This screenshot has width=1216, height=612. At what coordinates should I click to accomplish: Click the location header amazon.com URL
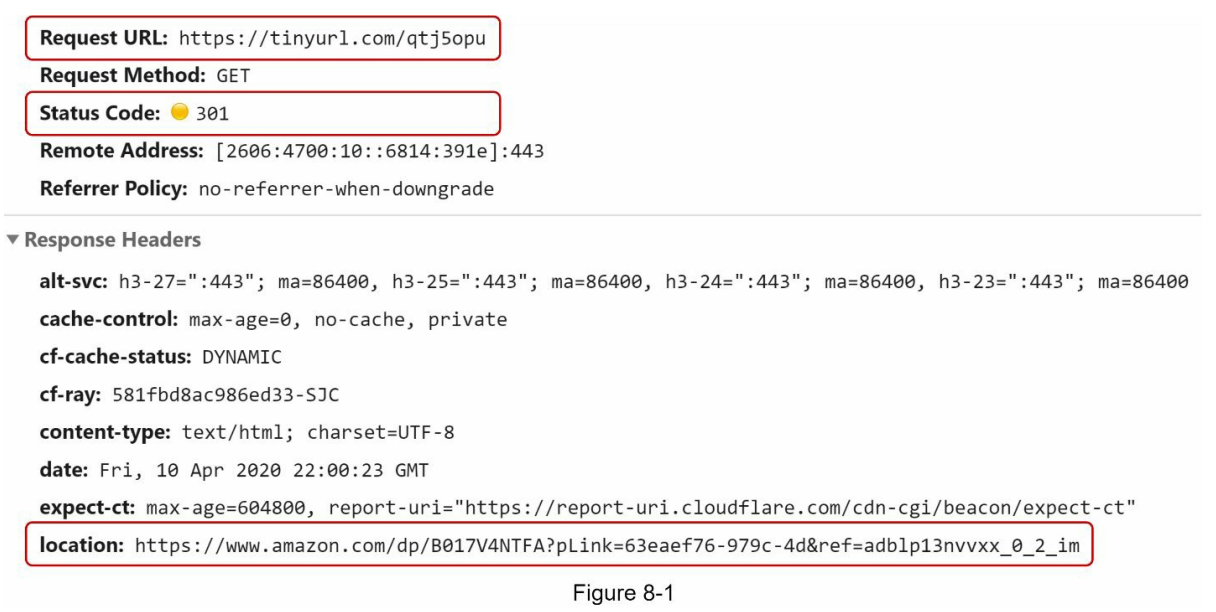607,547
